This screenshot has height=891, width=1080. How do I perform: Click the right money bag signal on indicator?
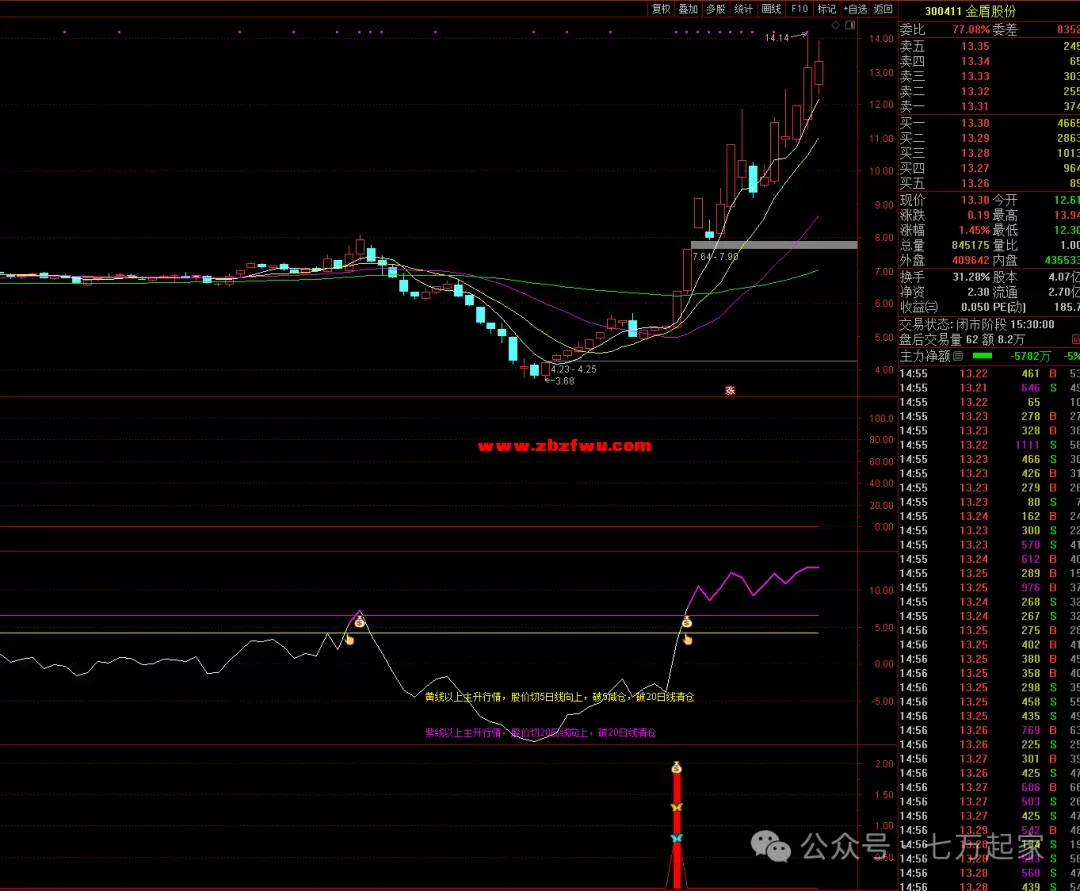click(687, 622)
